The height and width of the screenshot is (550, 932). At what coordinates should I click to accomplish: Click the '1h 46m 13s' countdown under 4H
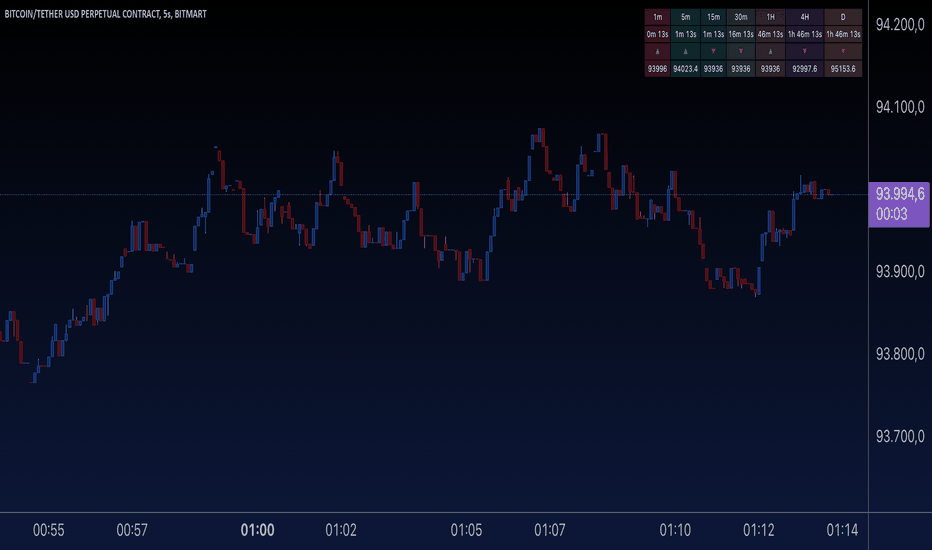(x=805, y=34)
